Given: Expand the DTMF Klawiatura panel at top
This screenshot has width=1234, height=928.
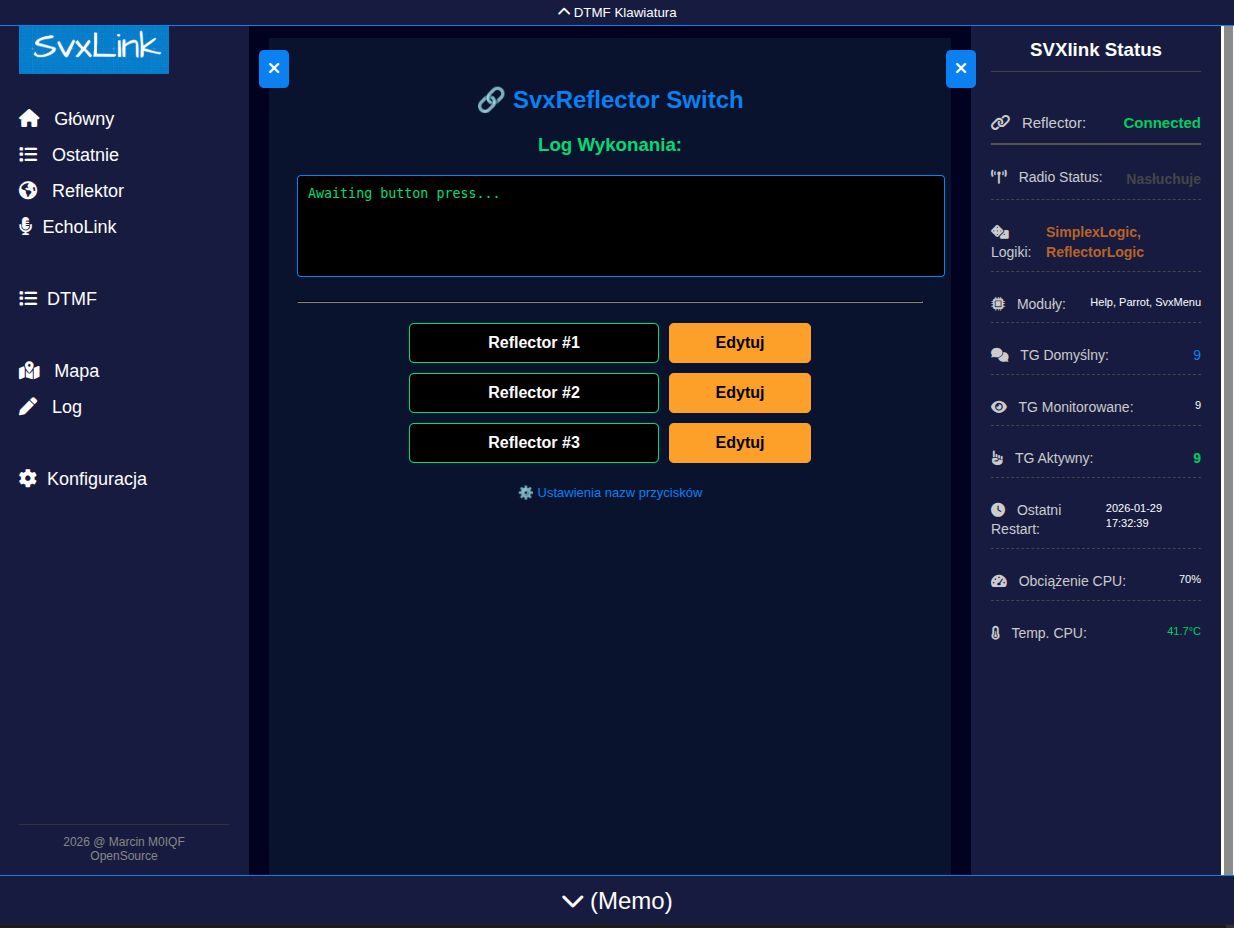Looking at the screenshot, I should click(617, 13).
